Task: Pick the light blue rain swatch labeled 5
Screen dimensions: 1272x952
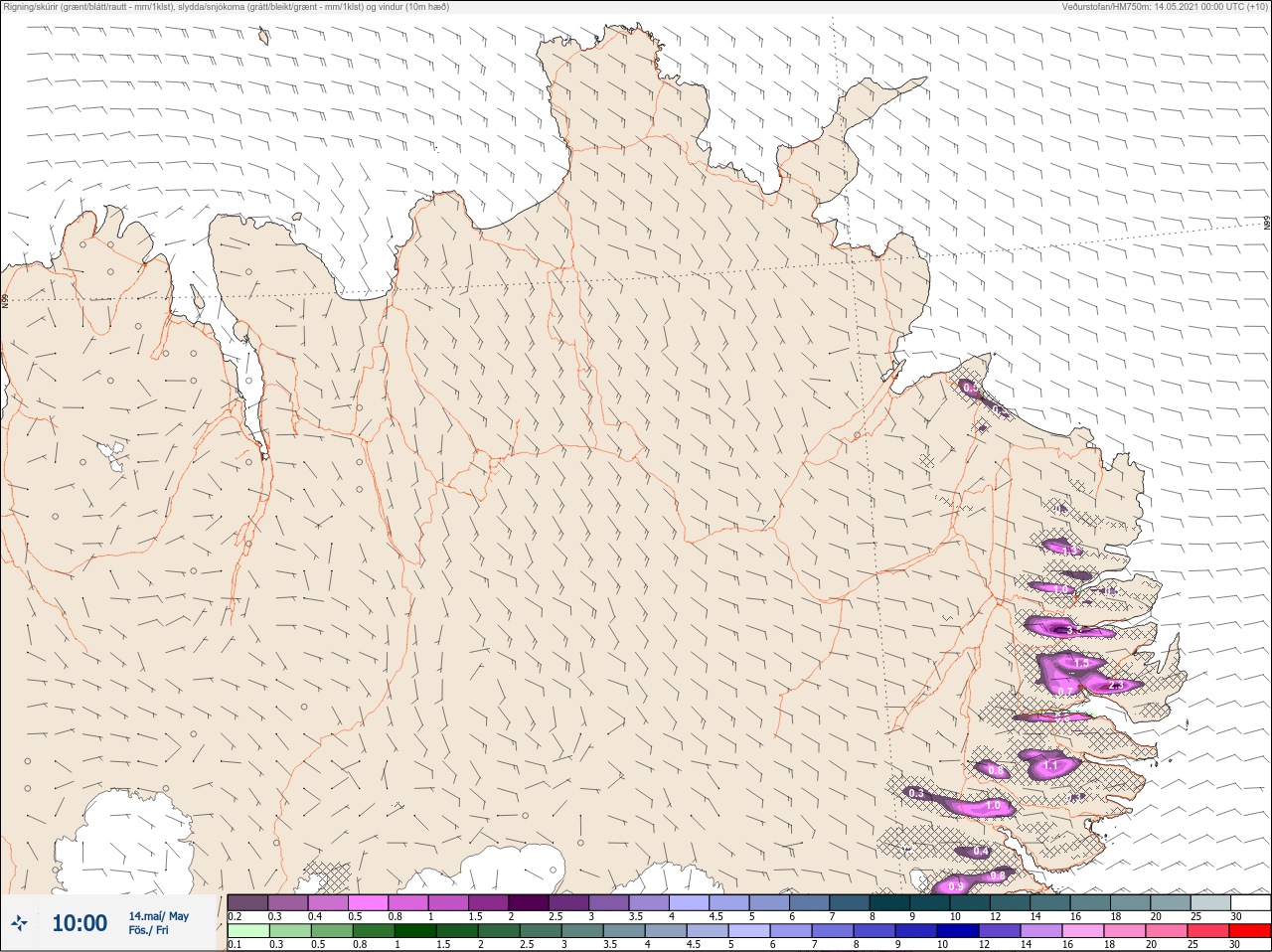Action: [747, 931]
